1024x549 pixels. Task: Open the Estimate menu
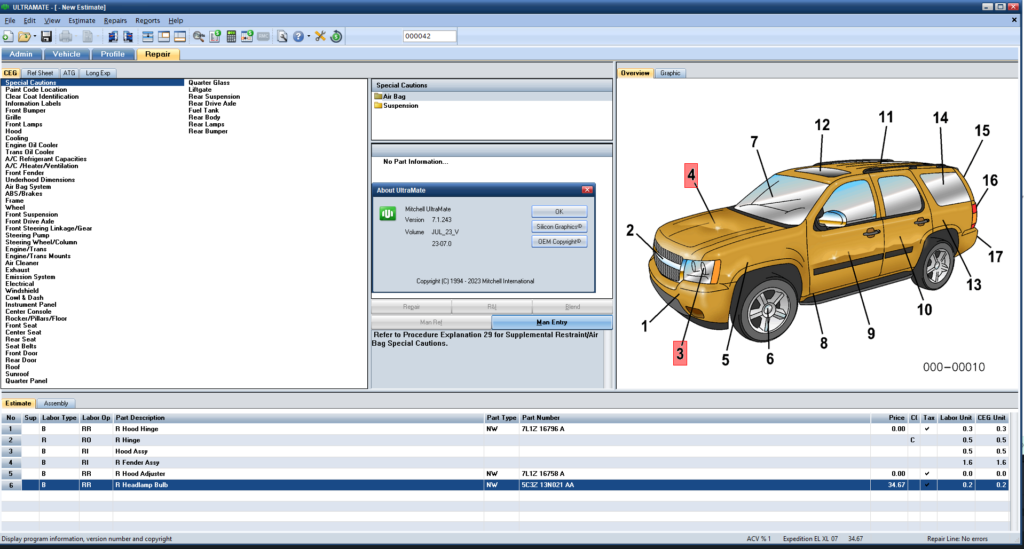(x=82, y=21)
